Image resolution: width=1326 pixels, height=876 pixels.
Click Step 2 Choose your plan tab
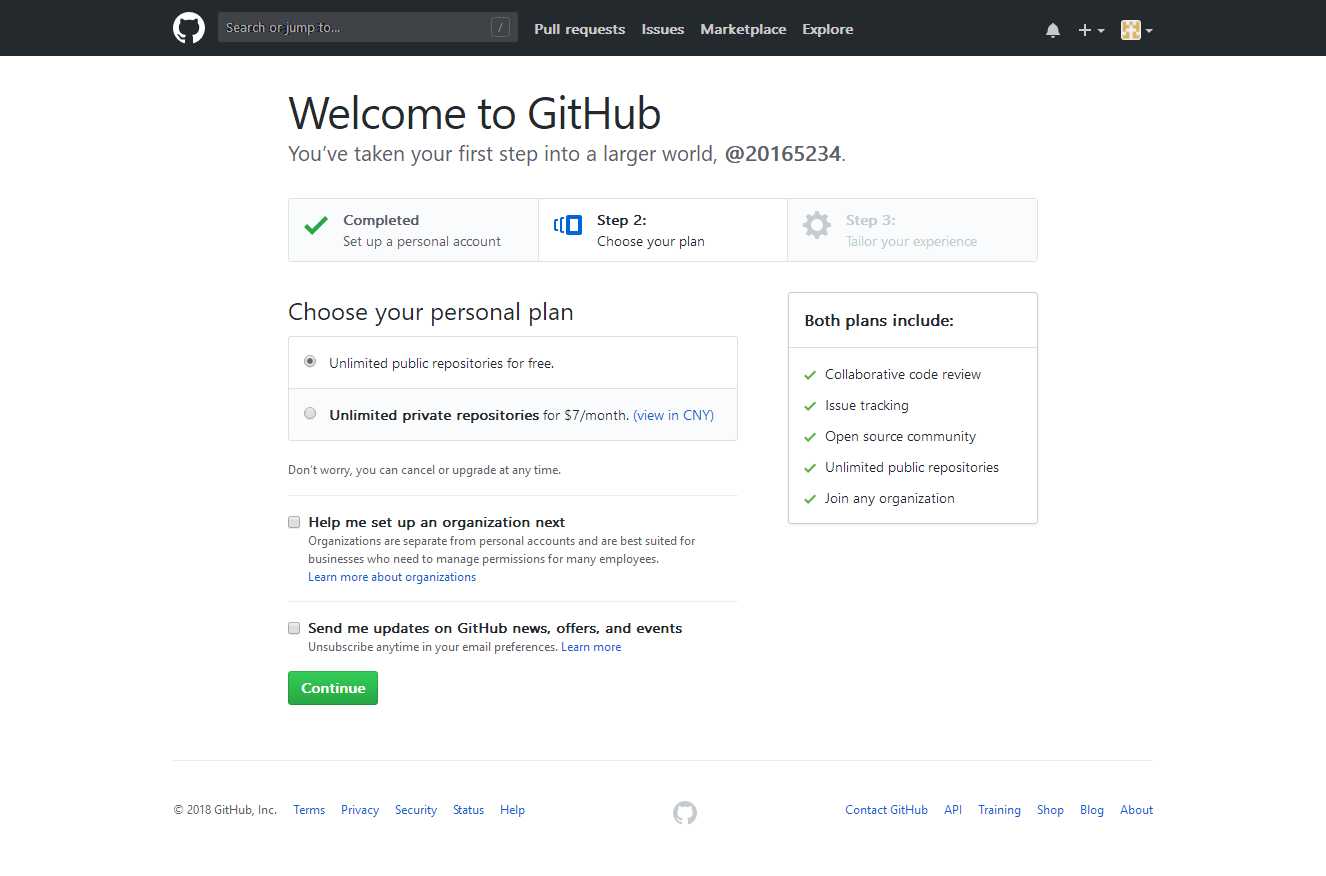pos(663,230)
